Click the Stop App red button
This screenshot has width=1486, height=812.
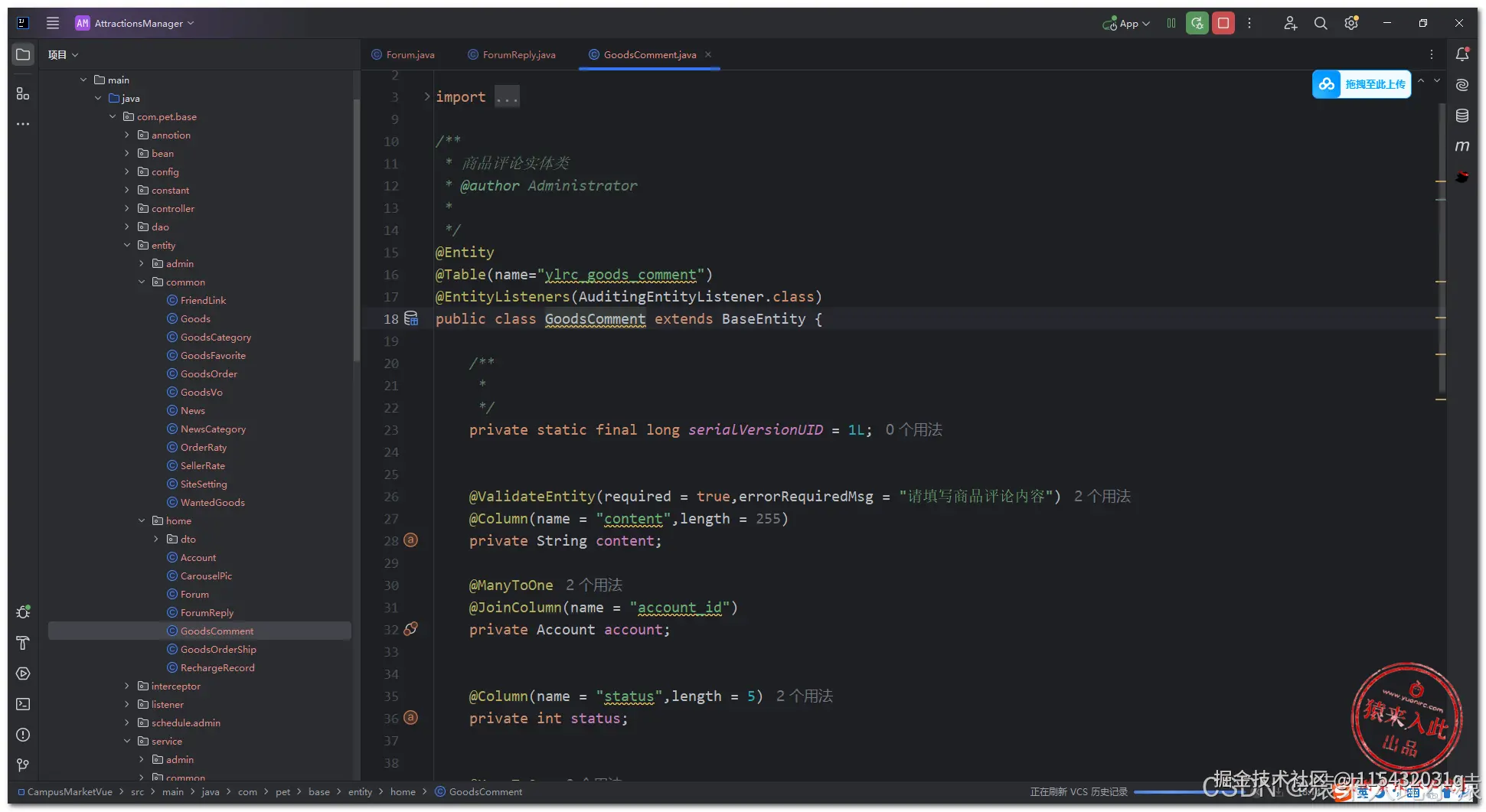point(1223,24)
